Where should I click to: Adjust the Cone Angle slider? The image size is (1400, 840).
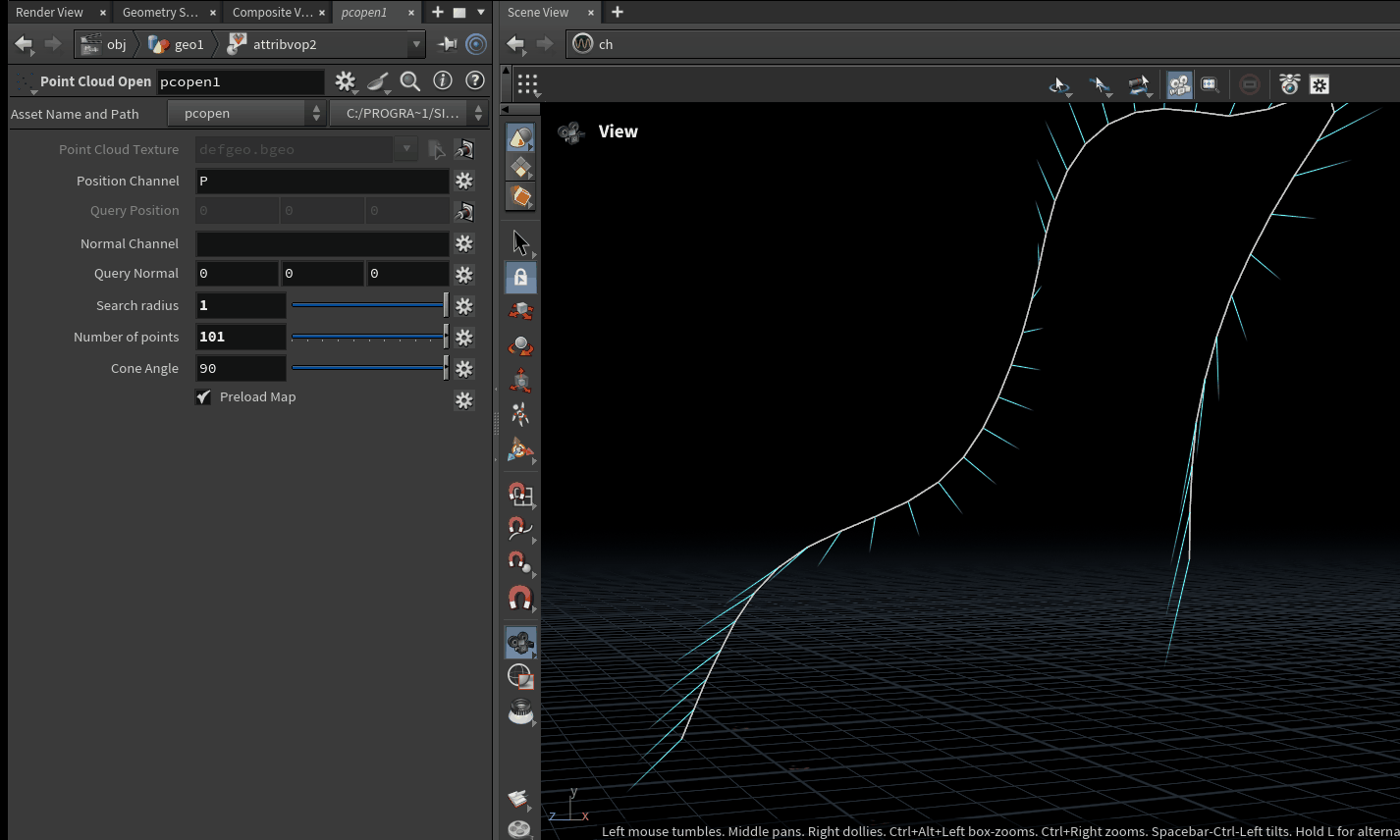click(x=370, y=368)
